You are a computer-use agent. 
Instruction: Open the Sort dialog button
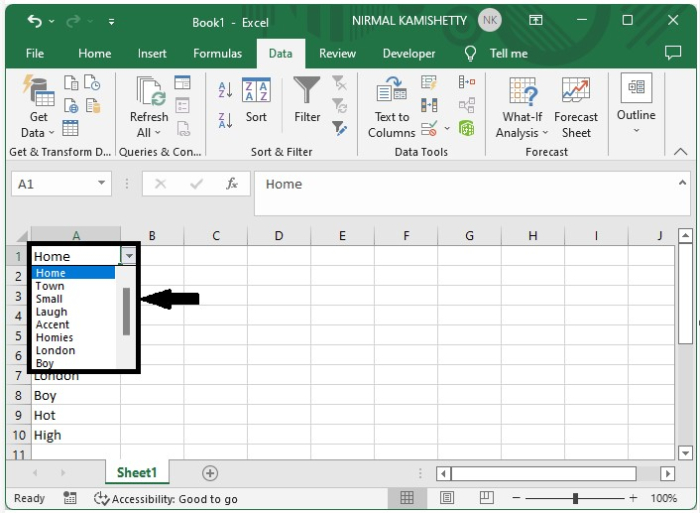(x=256, y=101)
